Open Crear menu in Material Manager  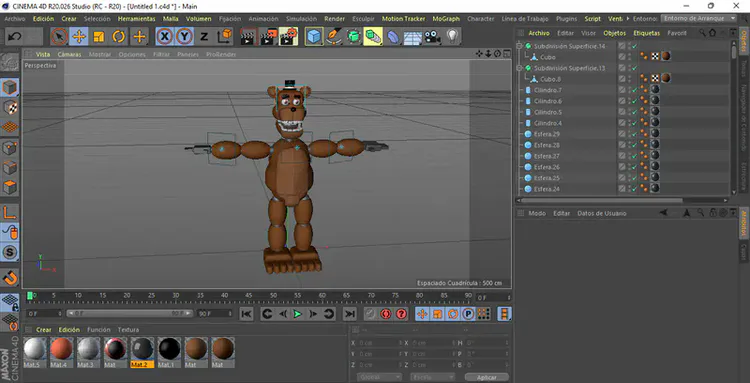pos(44,330)
